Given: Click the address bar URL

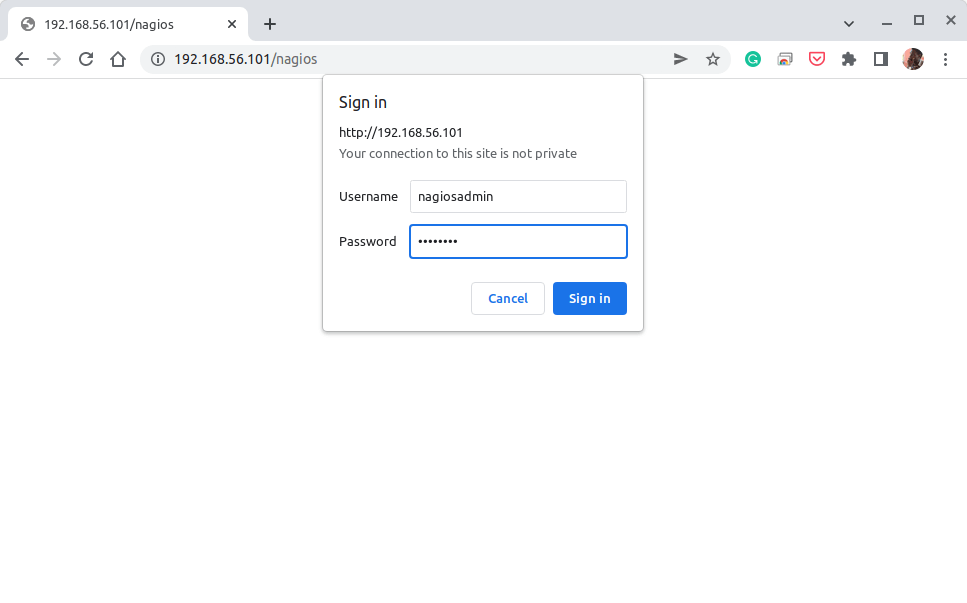Looking at the screenshot, I should [245, 59].
